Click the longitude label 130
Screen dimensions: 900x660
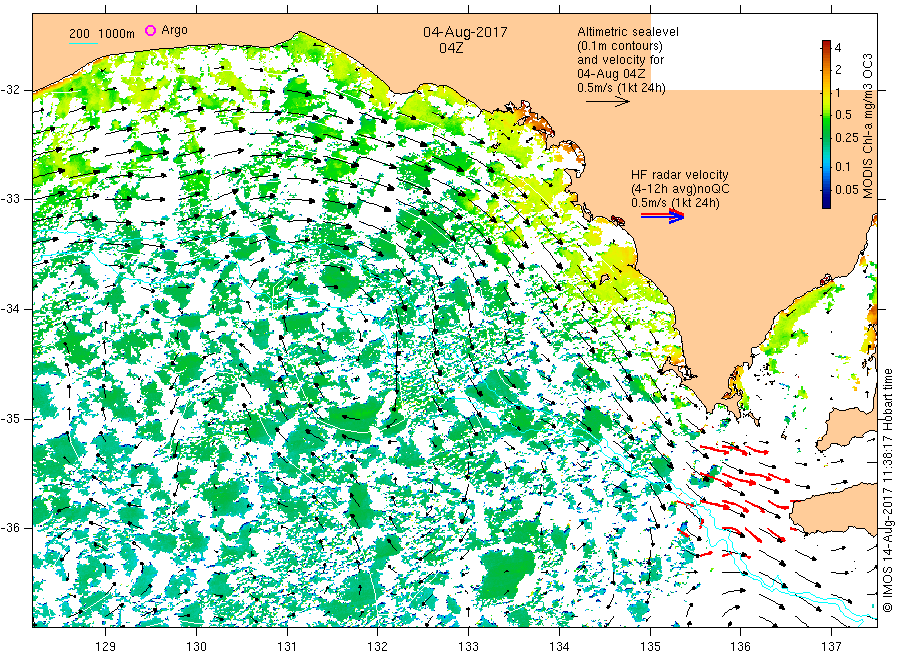click(196, 647)
